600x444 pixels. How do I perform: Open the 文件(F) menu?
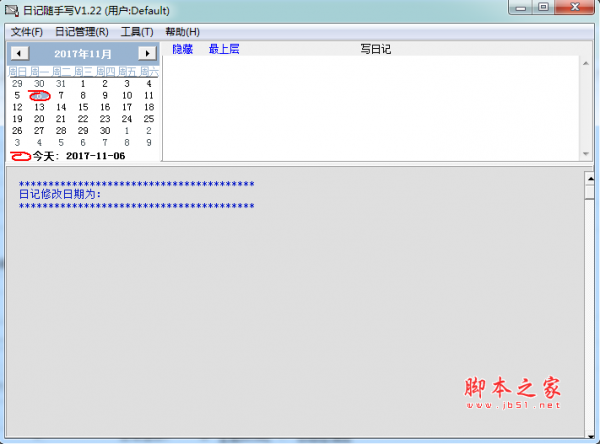(26, 32)
